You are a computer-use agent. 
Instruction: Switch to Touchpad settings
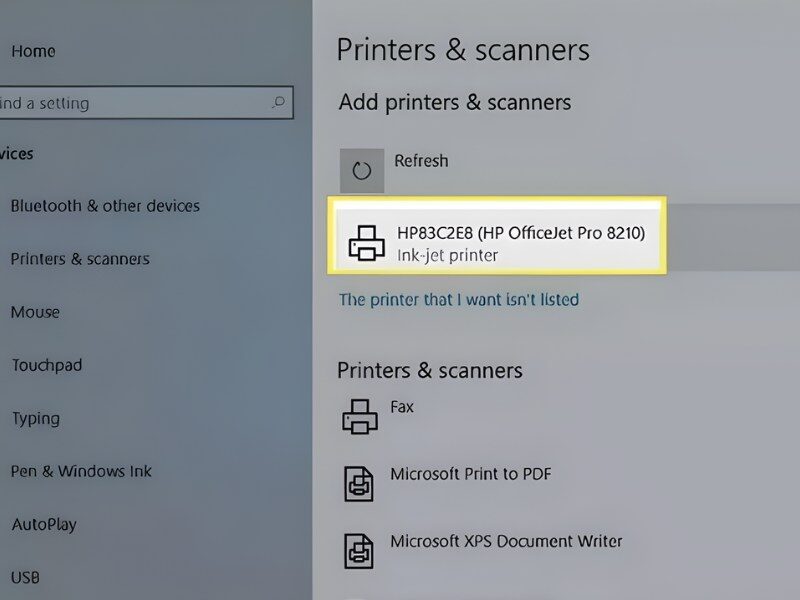[47, 365]
